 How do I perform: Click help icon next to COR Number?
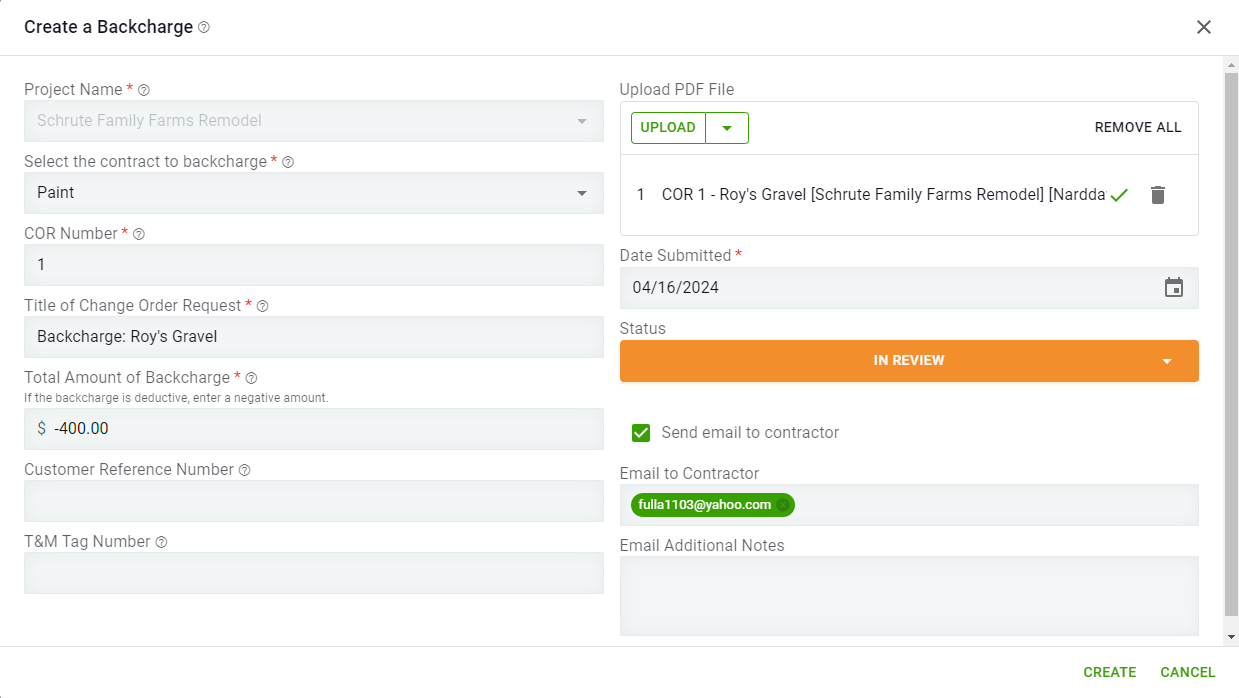(x=139, y=234)
